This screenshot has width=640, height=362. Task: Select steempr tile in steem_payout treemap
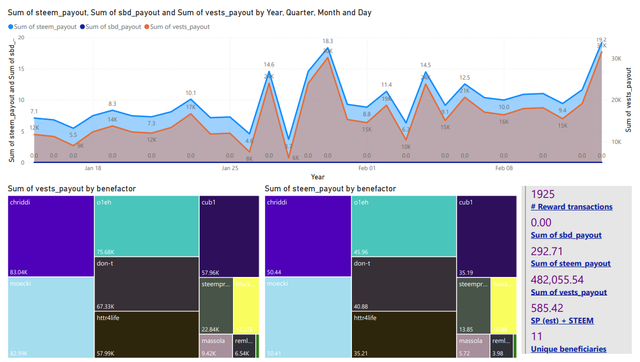473,306
